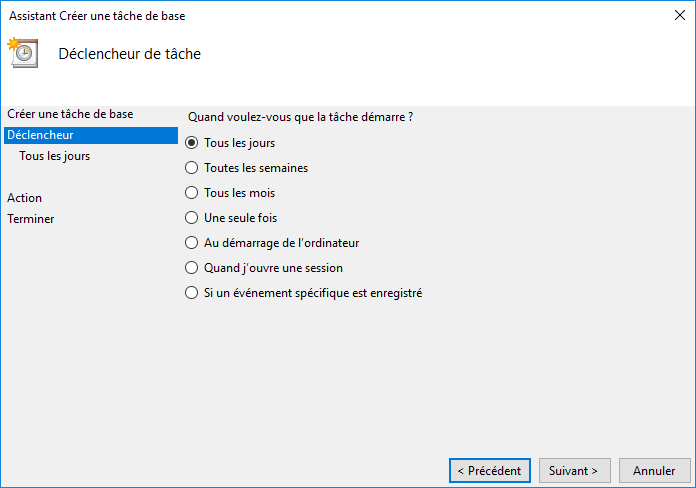Click the task scheduler clock icon
The width and height of the screenshot is (696, 488).
click(23, 53)
